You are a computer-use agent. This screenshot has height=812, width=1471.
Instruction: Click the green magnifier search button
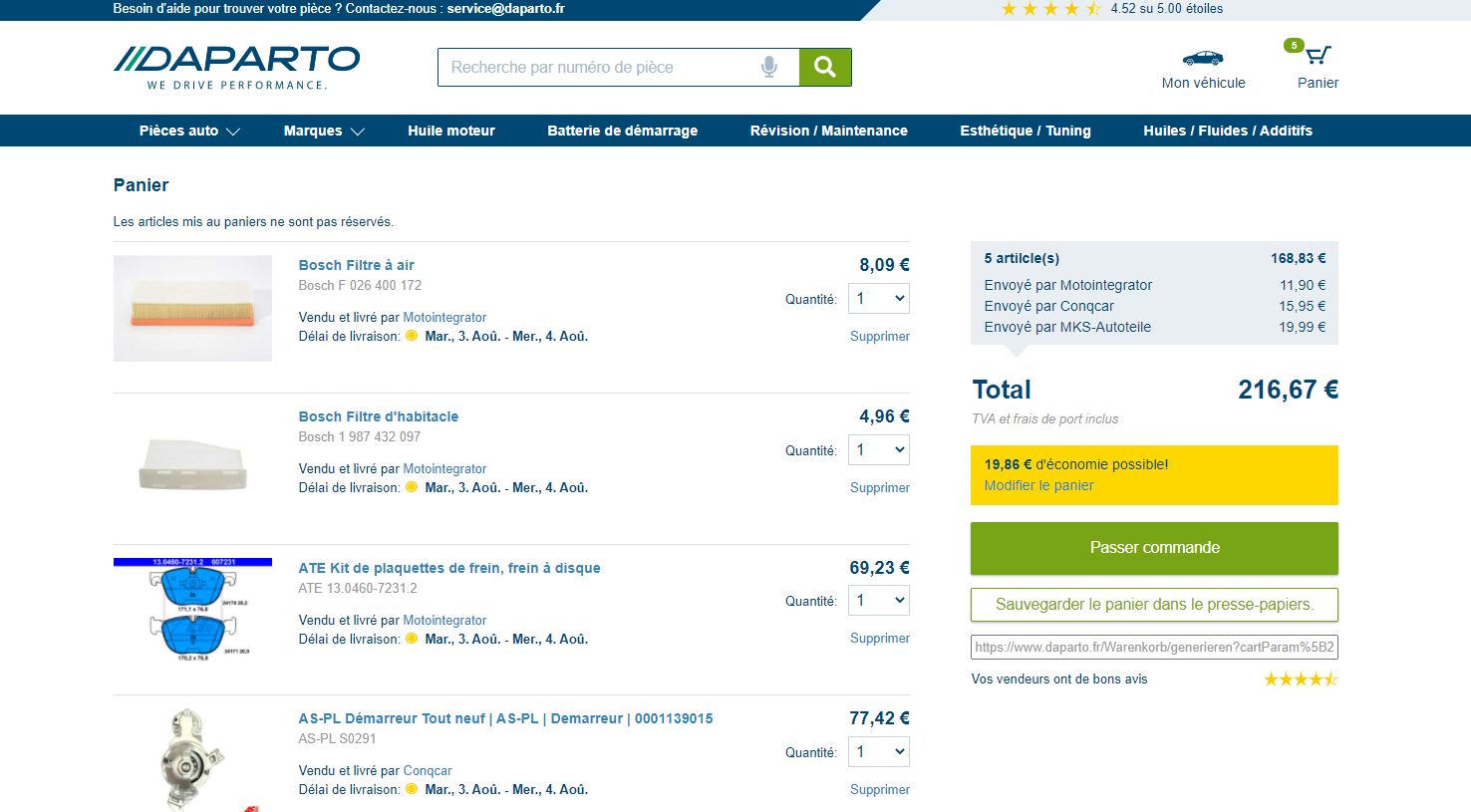[825, 67]
